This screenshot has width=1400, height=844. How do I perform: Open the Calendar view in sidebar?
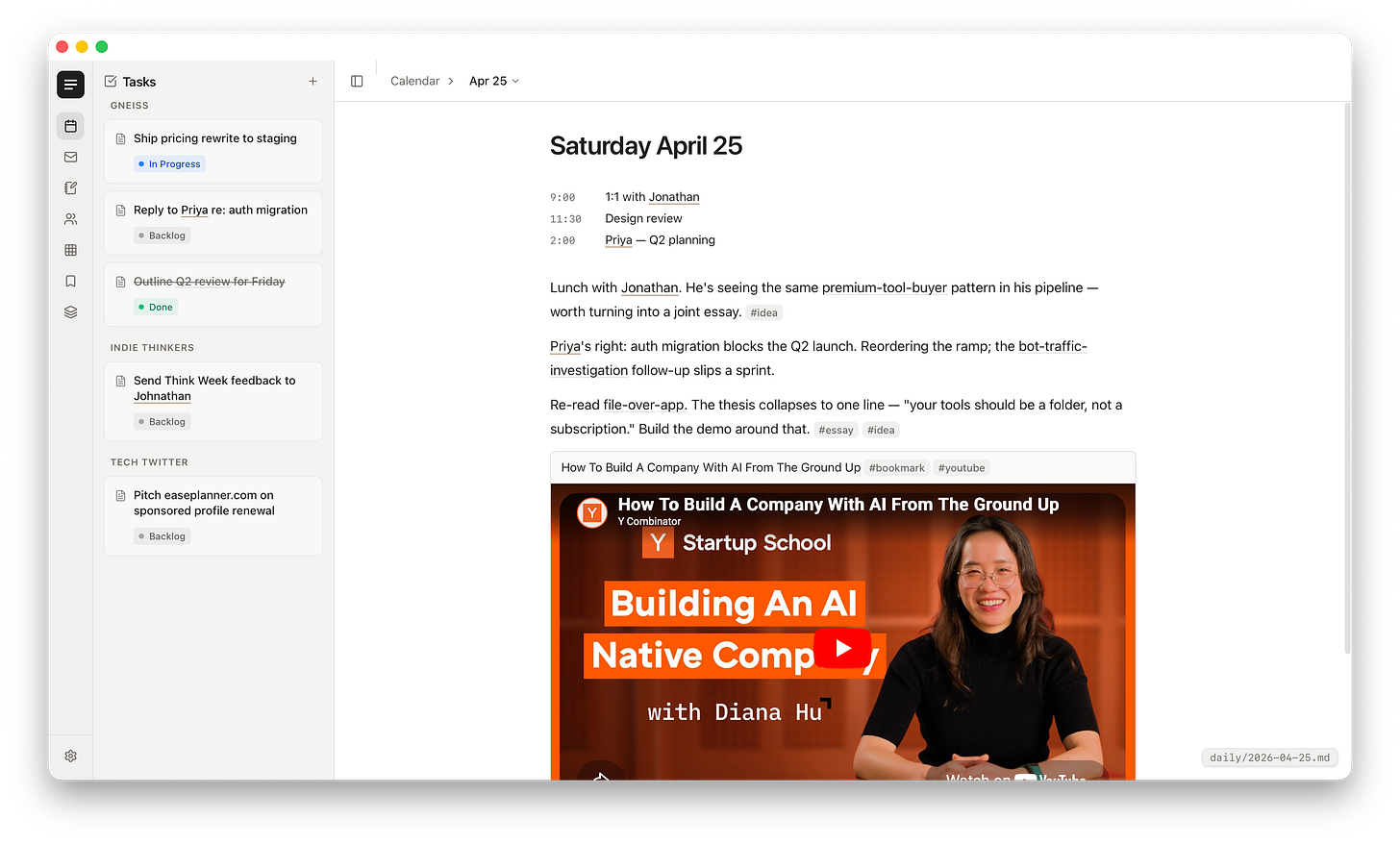click(x=70, y=126)
